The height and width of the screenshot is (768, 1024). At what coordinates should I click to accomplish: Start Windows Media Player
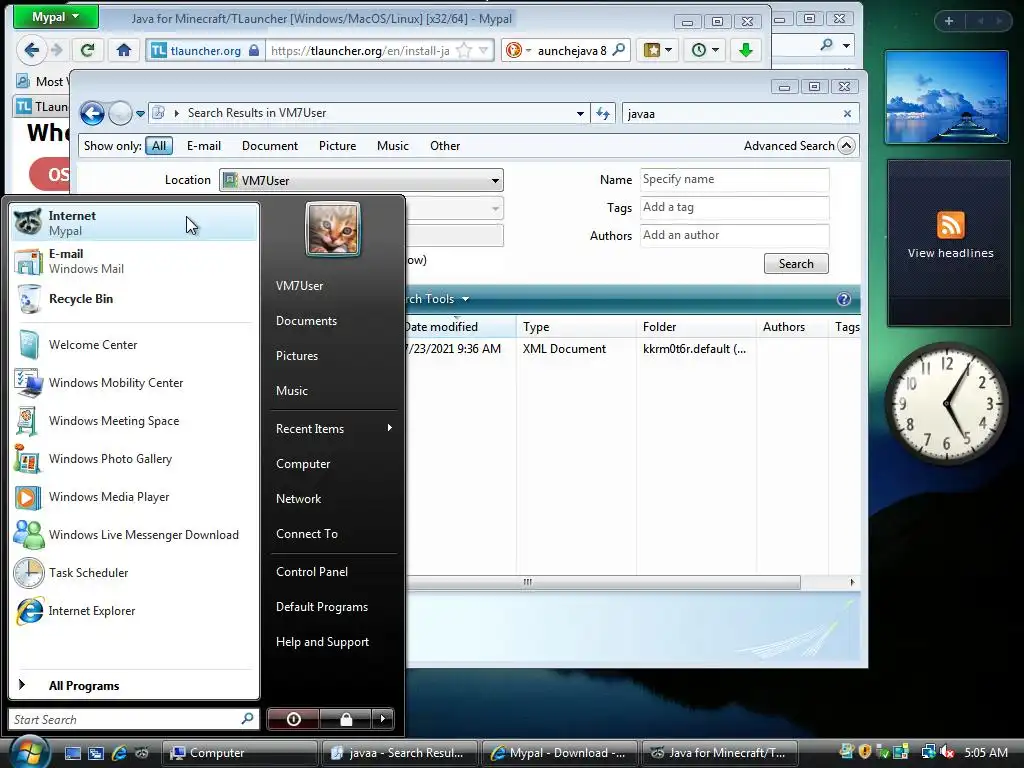(x=134, y=497)
